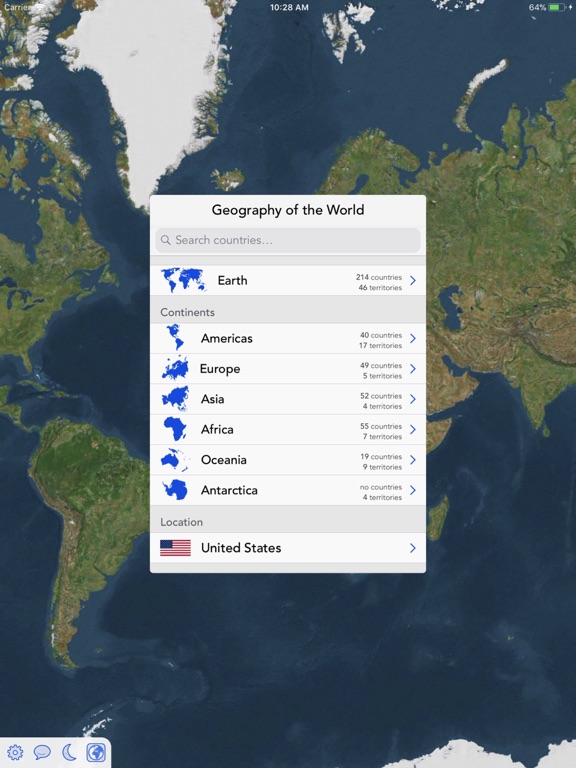Expand the Europe row chevron
Viewport: 576px width, 768px height.
[x=413, y=368]
